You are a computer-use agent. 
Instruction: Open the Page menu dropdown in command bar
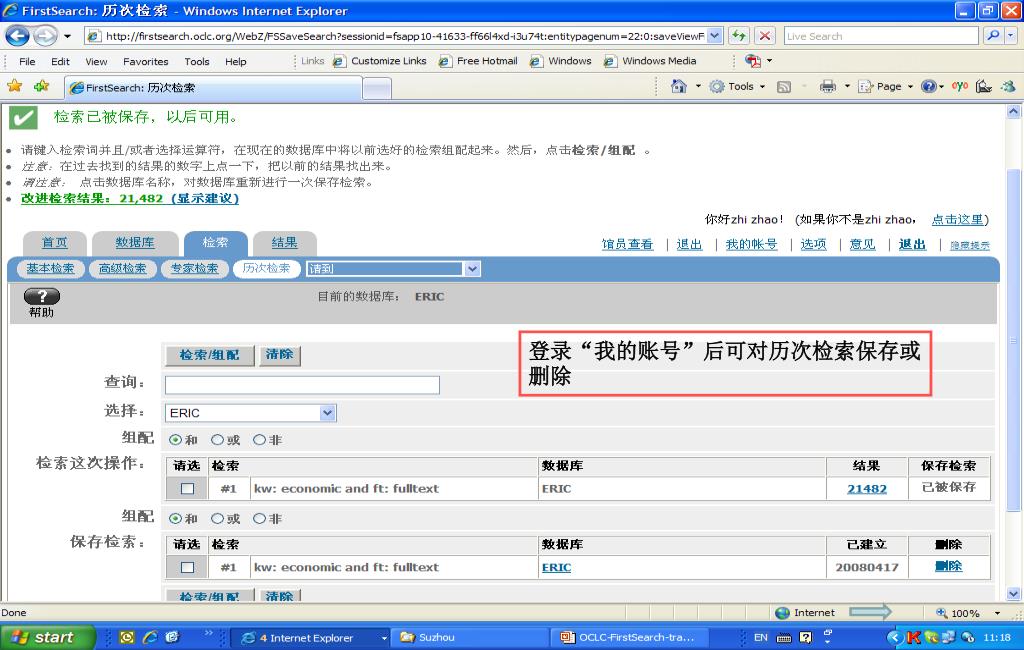(x=888, y=87)
